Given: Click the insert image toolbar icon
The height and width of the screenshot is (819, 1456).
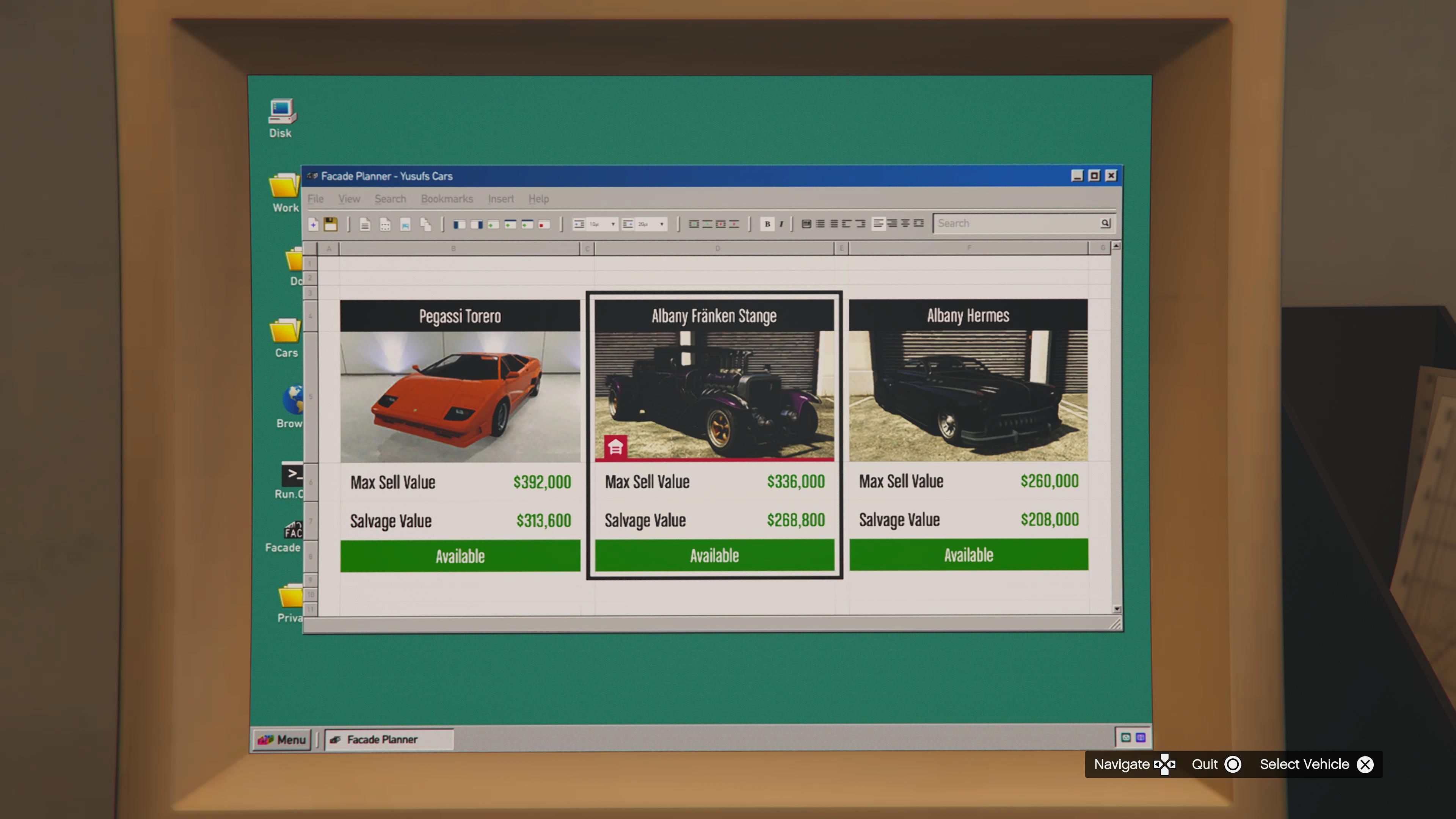Looking at the screenshot, I should 405,224.
